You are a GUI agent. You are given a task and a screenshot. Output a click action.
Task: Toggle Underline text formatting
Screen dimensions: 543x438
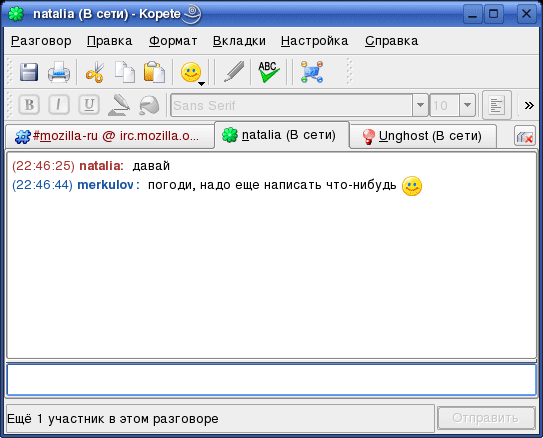(x=89, y=105)
